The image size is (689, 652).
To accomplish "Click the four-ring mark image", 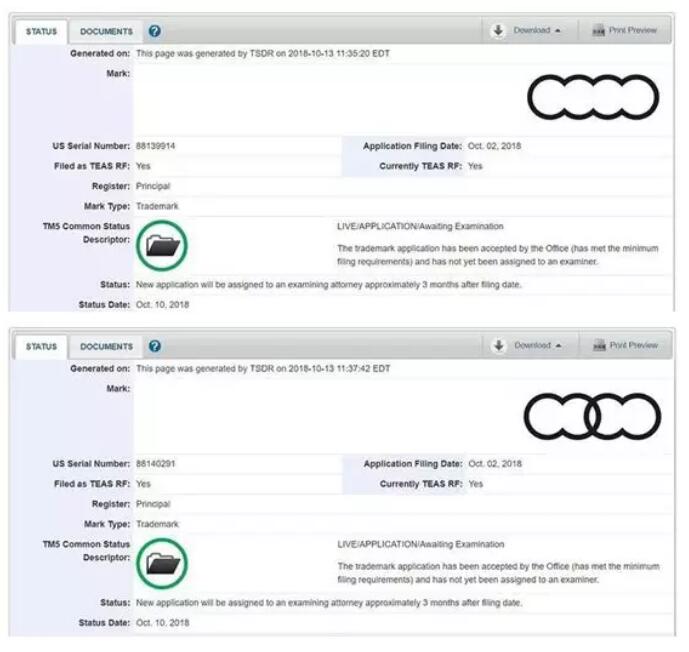I will pyautogui.click(x=593, y=97).
